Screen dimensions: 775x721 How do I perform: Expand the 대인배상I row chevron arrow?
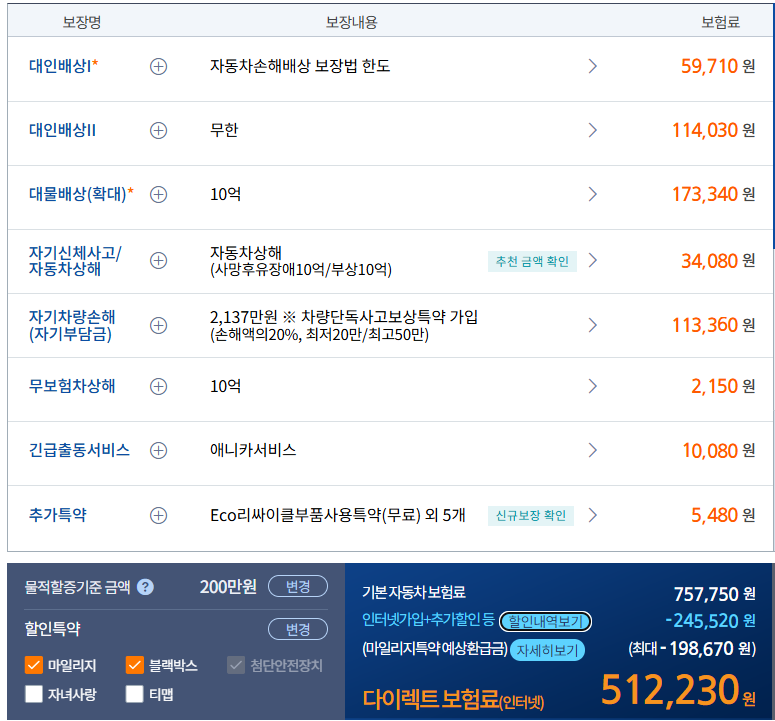[x=592, y=66]
